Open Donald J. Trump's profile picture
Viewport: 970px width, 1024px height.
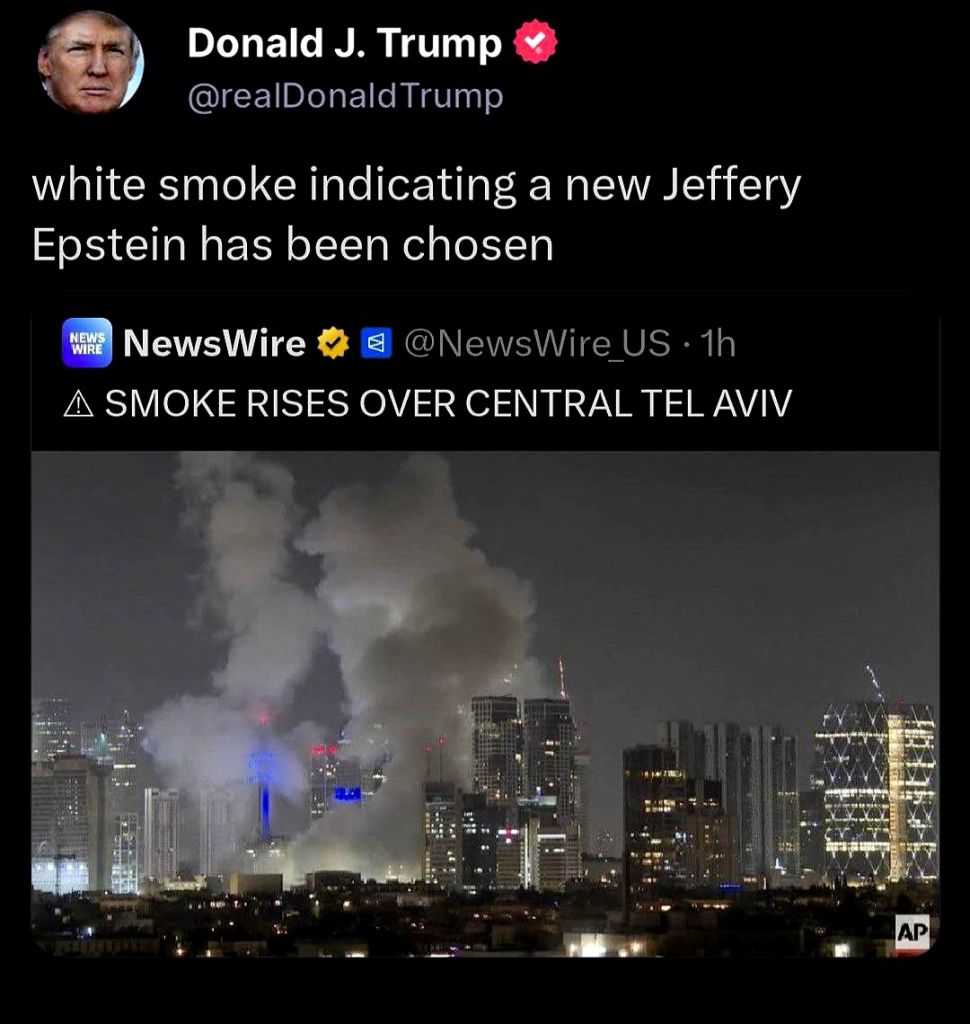pos(90,63)
